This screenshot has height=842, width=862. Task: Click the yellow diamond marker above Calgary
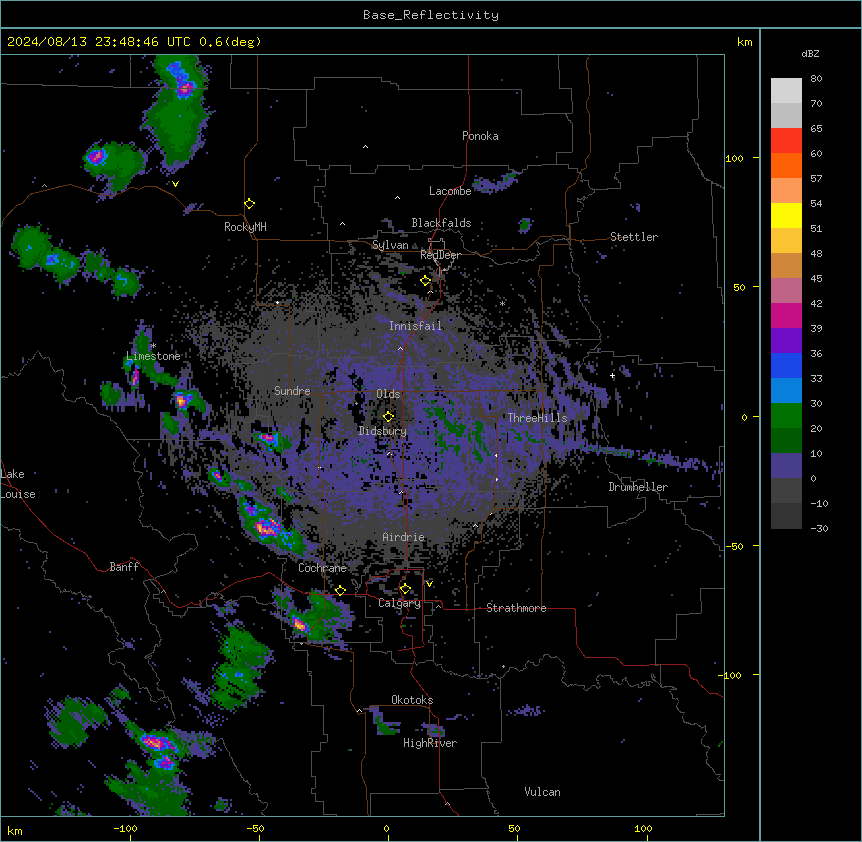[x=405, y=589]
